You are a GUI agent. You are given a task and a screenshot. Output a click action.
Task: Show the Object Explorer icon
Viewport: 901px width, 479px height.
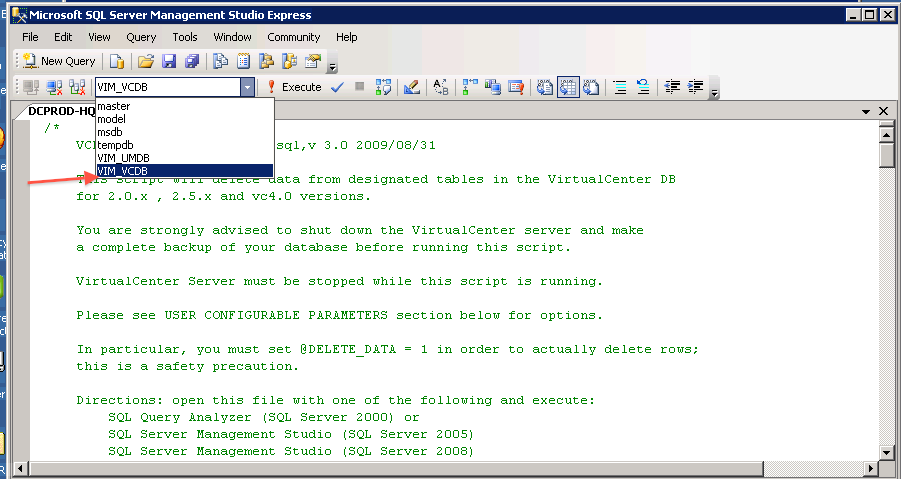266,61
